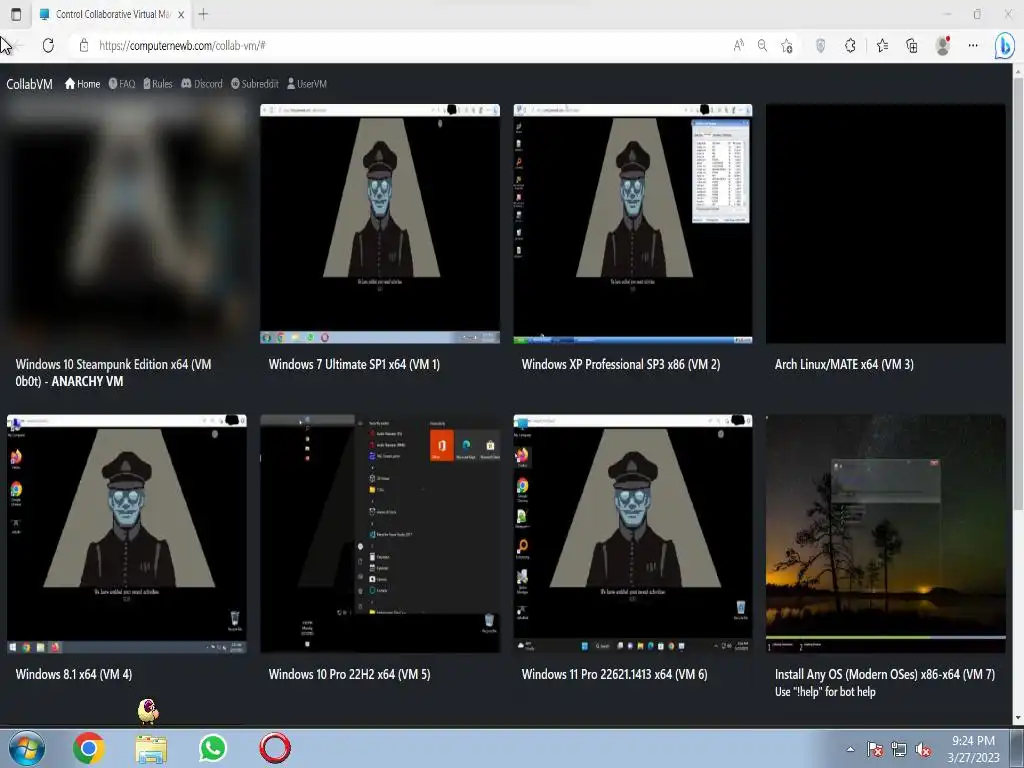Screen dimensions: 1024x768
Task: Zoom out using the magnifier icon
Action: coord(762,45)
